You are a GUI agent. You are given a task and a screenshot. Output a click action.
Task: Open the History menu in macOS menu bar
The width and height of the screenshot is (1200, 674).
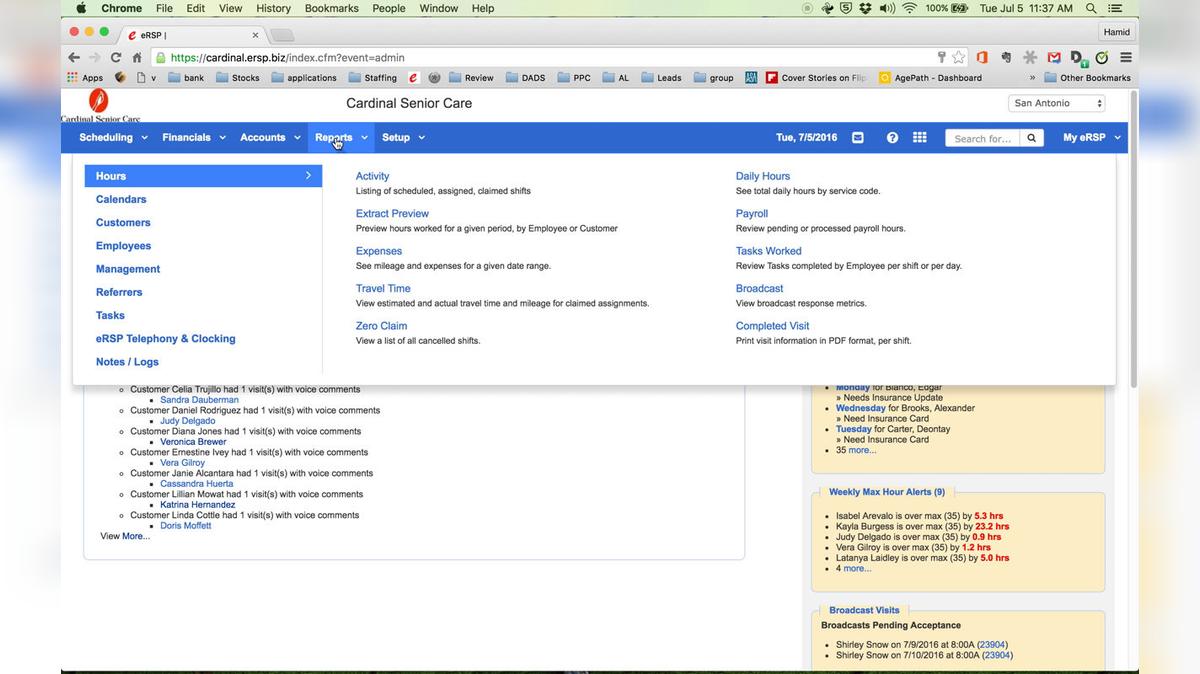pyautogui.click(x=273, y=8)
